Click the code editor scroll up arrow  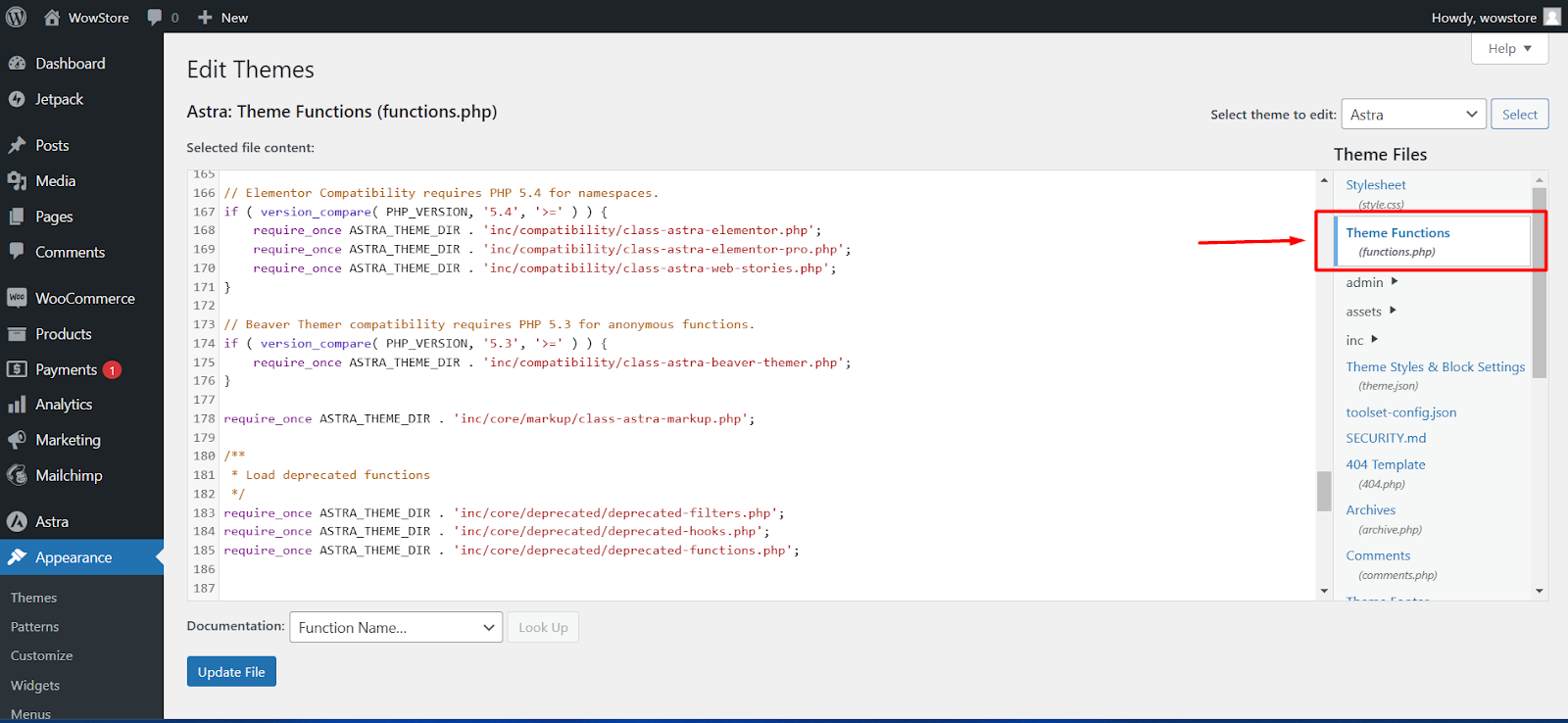[x=1324, y=180]
